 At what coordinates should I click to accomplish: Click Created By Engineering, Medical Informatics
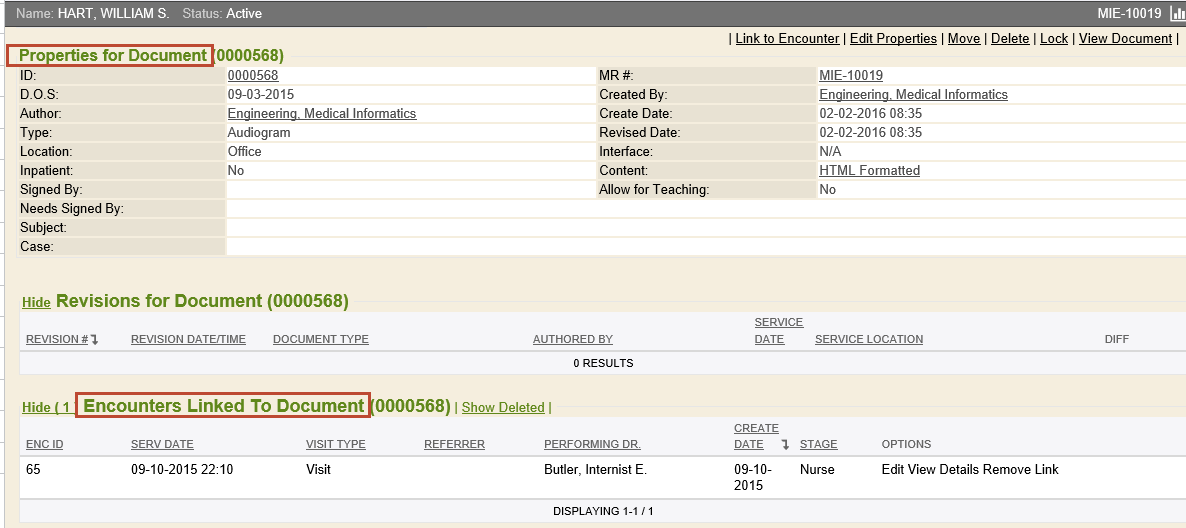point(913,95)
